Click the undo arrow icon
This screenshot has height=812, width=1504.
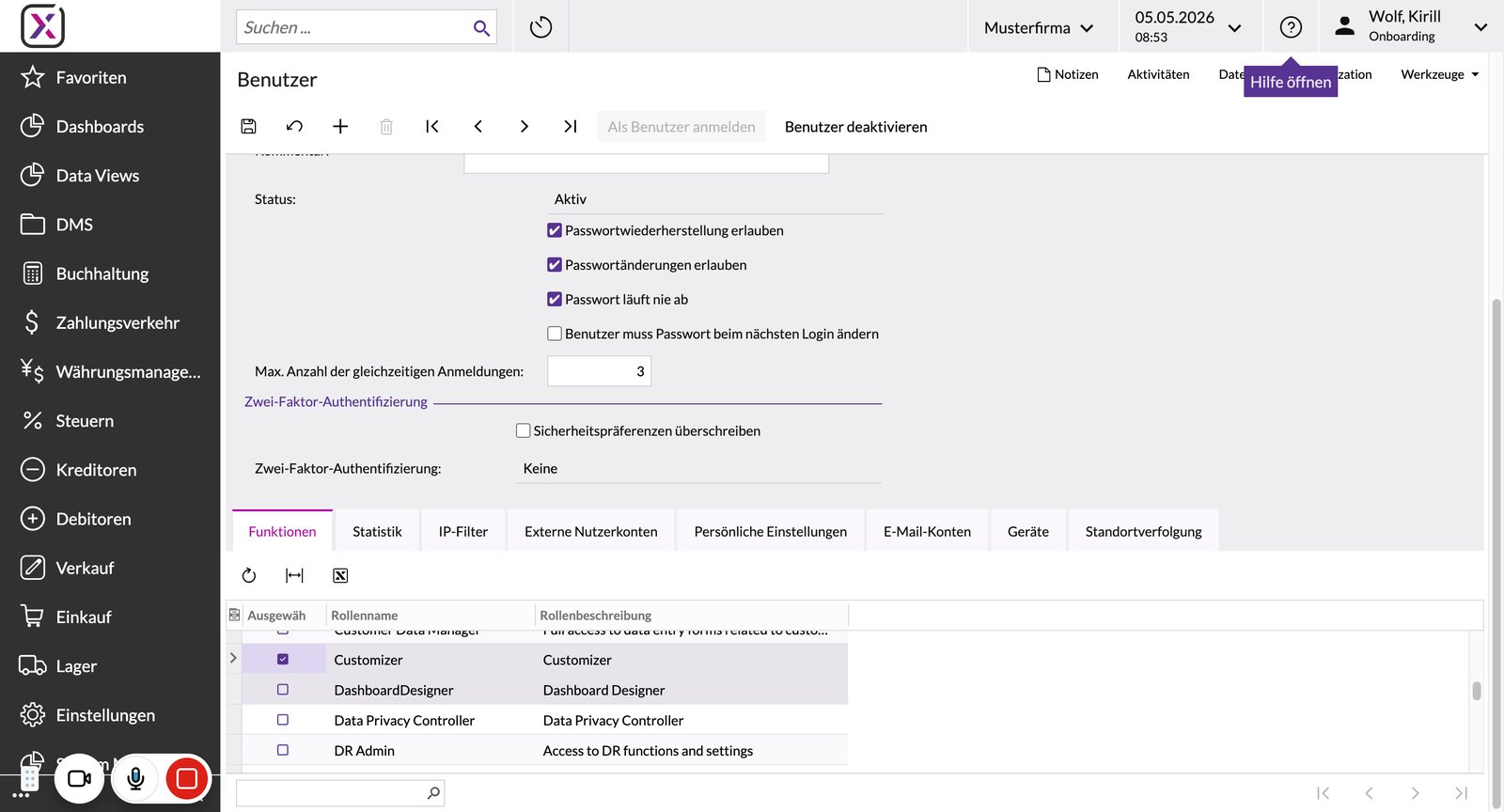pos(294,126)
